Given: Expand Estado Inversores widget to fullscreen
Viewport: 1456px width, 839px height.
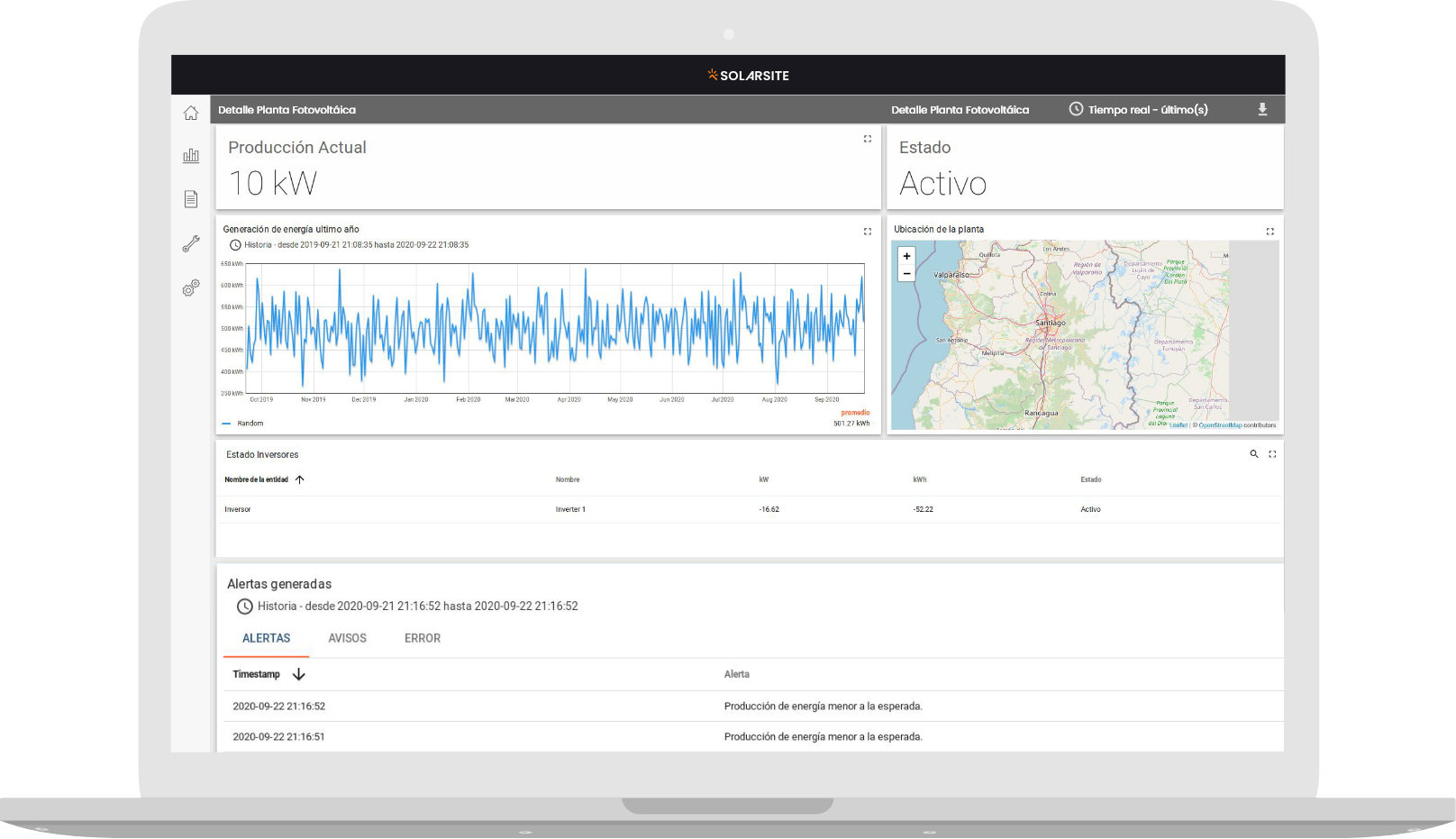Looking at the screenshot, I should click(1272, 454).
